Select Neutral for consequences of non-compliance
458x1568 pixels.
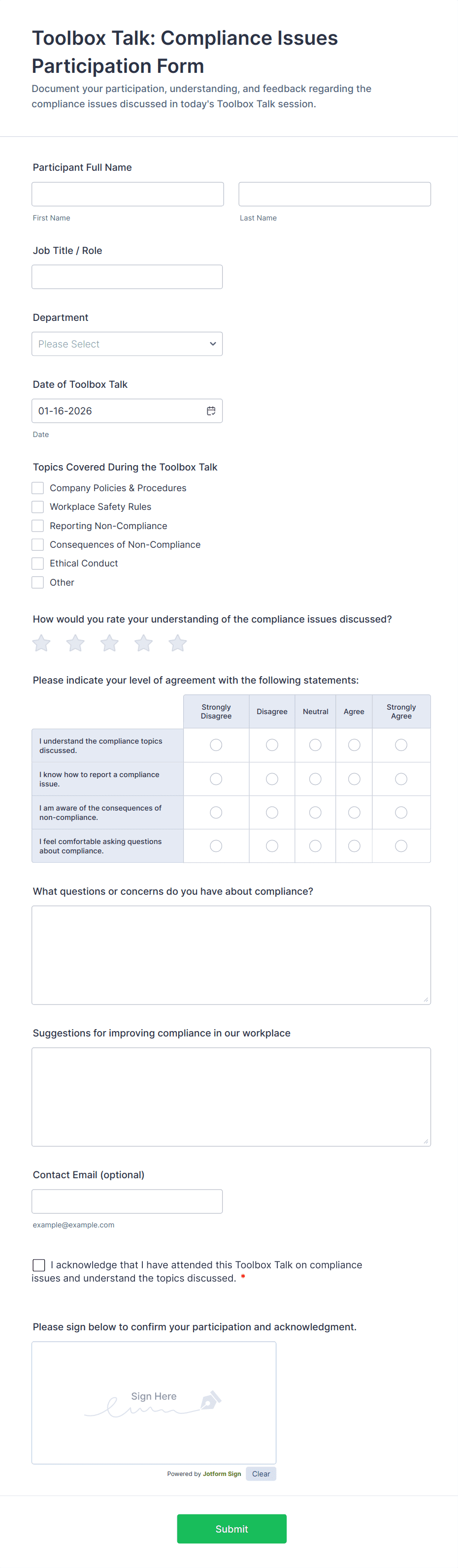tap(315, 812)
